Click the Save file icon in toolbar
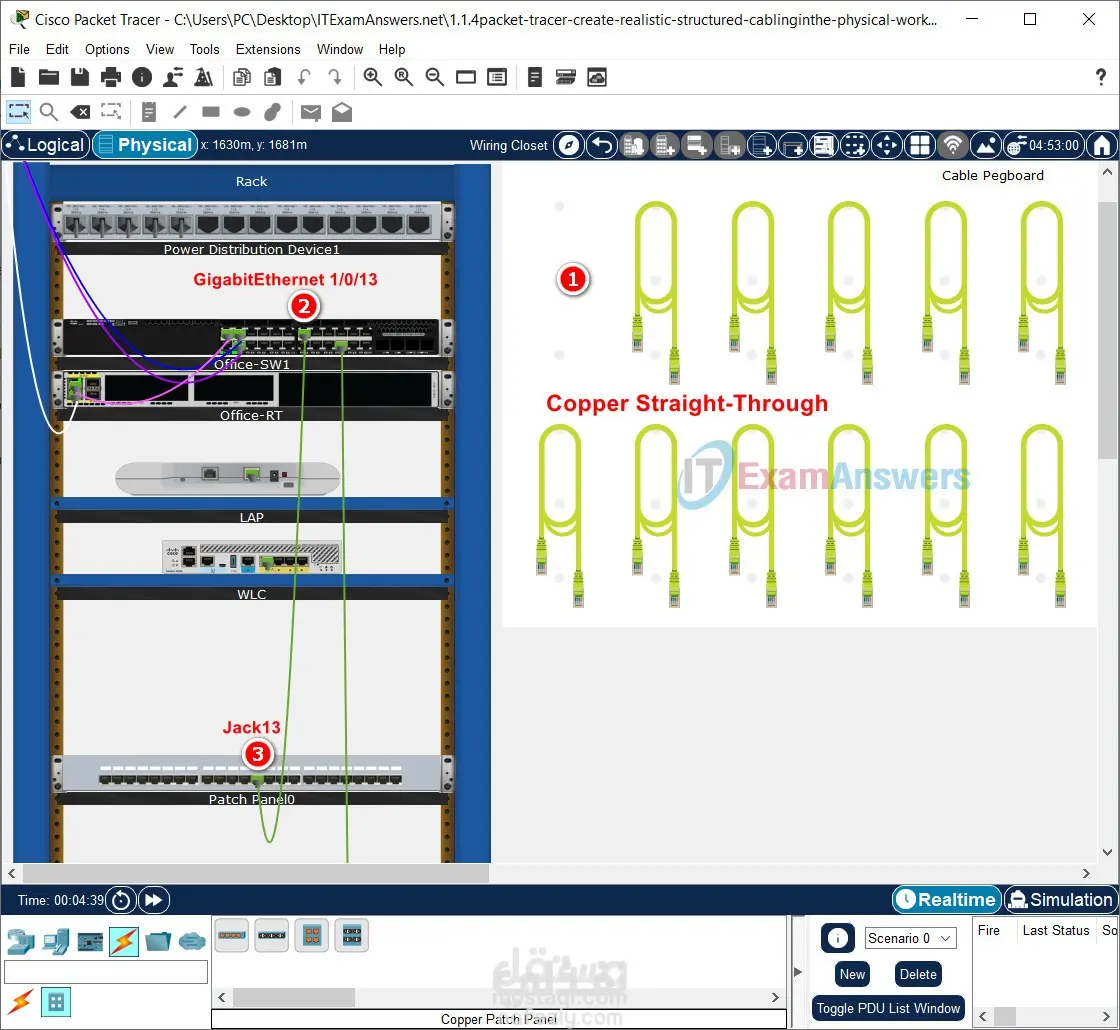1120x1030 pixels. (80, 77)
